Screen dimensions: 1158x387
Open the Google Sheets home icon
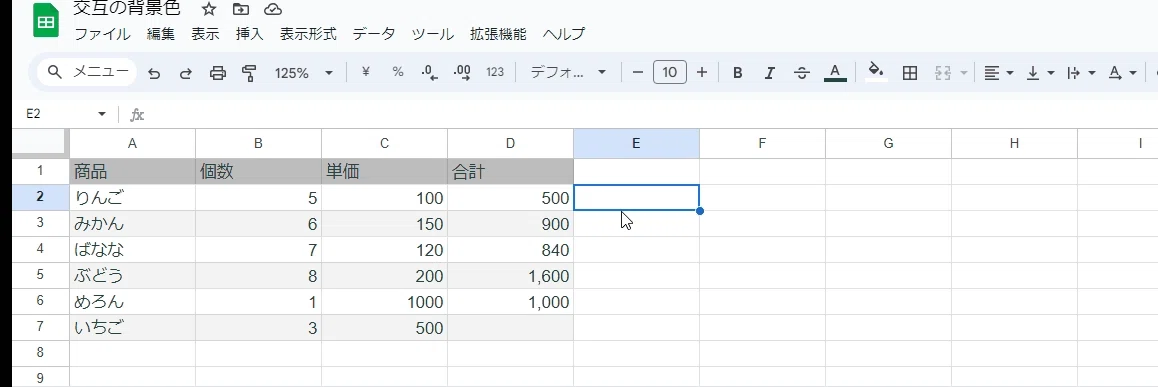[x=46, y=21]
